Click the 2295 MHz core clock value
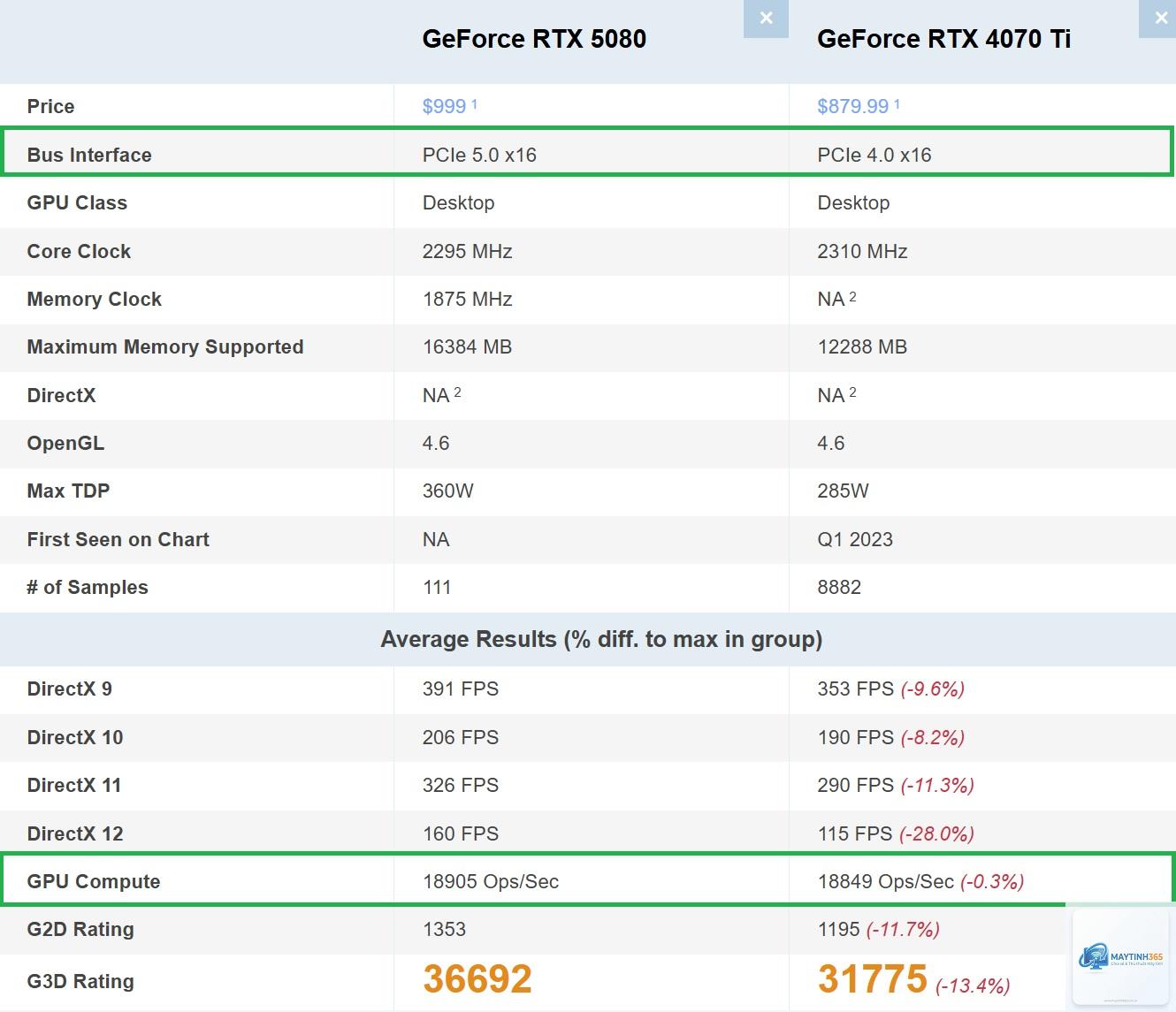1176x1012 pixels. 467,251
